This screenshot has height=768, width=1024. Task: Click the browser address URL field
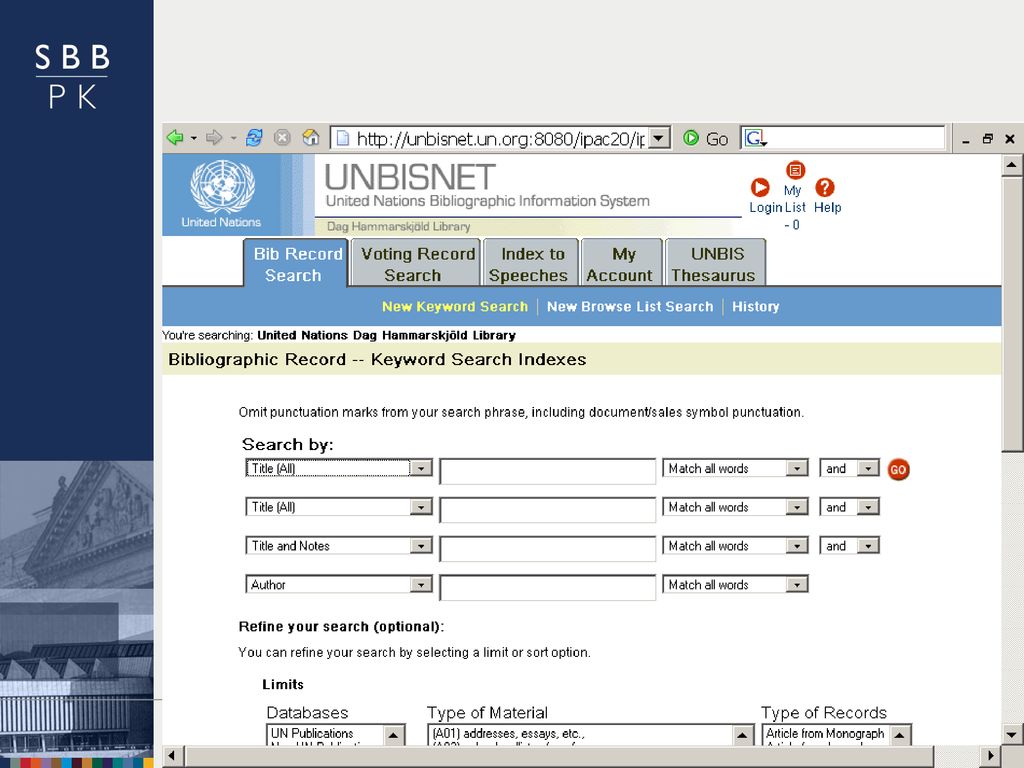(500, 138)
